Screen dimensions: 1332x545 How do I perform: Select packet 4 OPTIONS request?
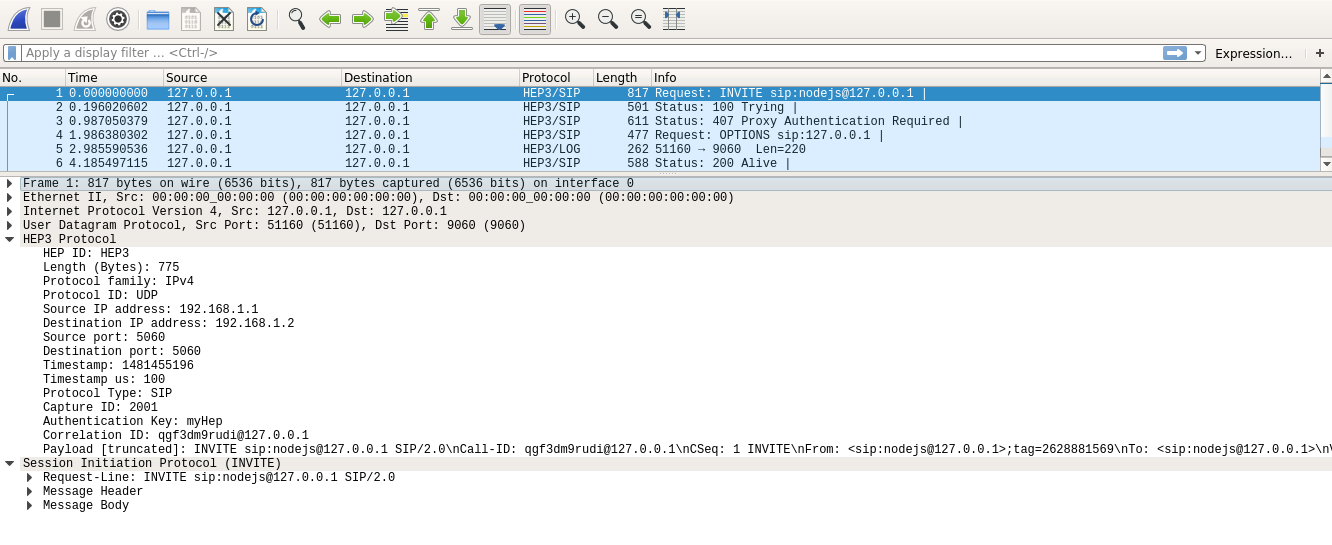click(660, 135)
